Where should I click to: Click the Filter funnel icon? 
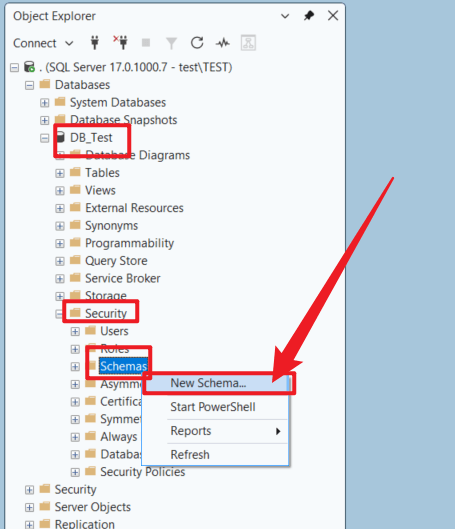click(x=171, y=43)
